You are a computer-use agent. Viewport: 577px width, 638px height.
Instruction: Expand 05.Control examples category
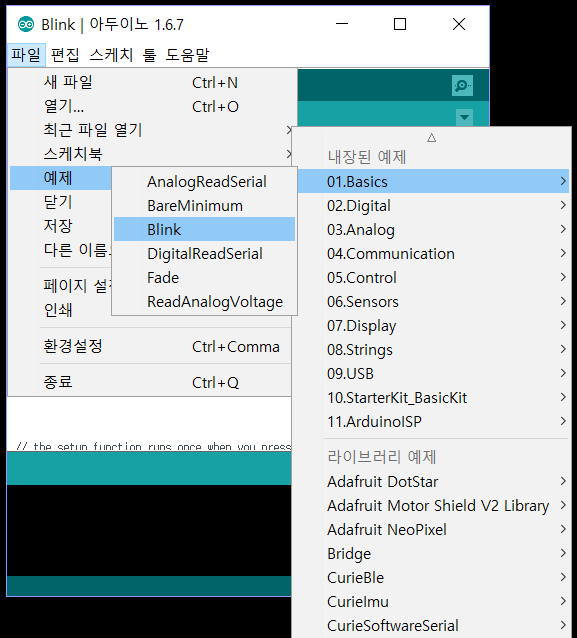433,277
